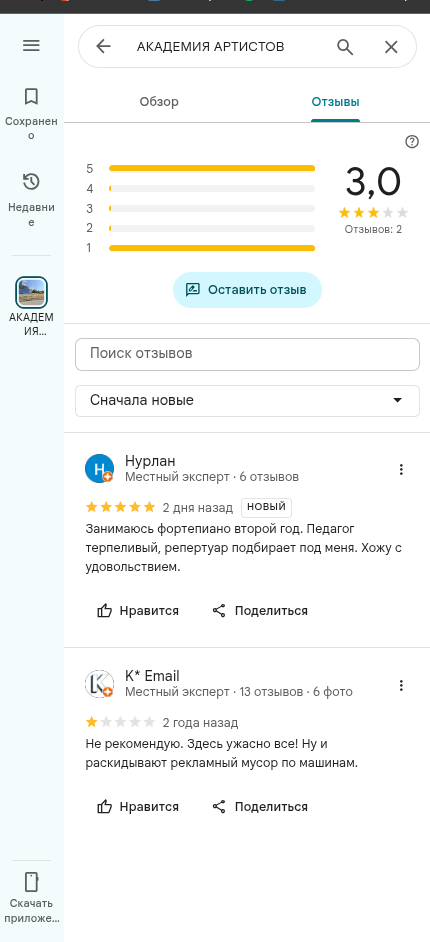Open the Сначала новые sort dropdown
The width and height of the screenshot is (430, 942).
[x=247, y=401]
